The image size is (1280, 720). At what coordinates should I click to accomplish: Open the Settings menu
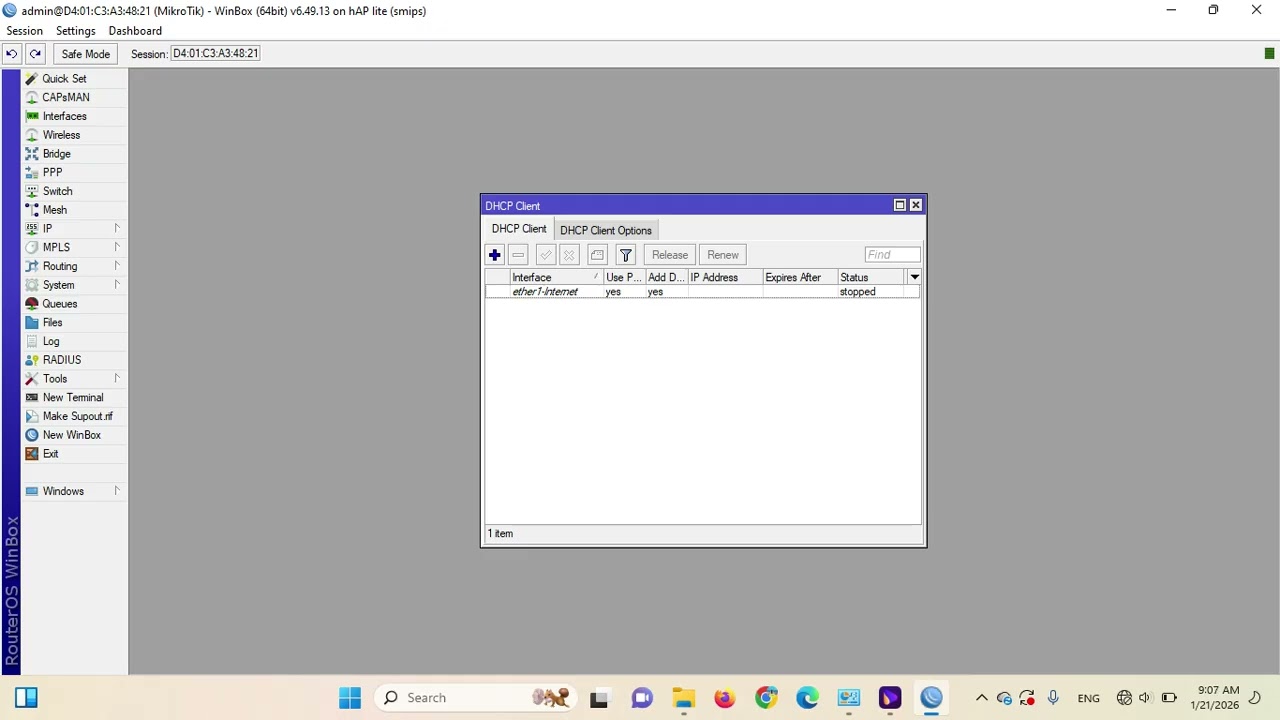pos(76,31)
